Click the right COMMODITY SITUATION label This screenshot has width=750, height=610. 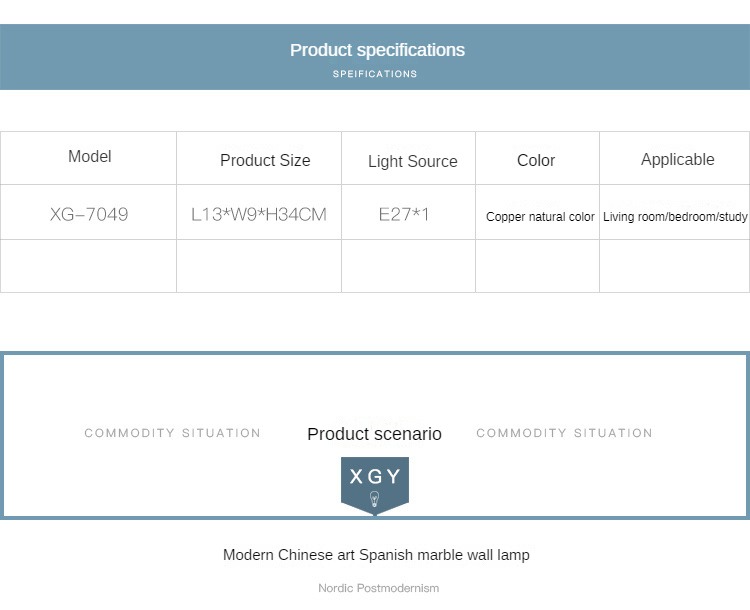point(564,433)
